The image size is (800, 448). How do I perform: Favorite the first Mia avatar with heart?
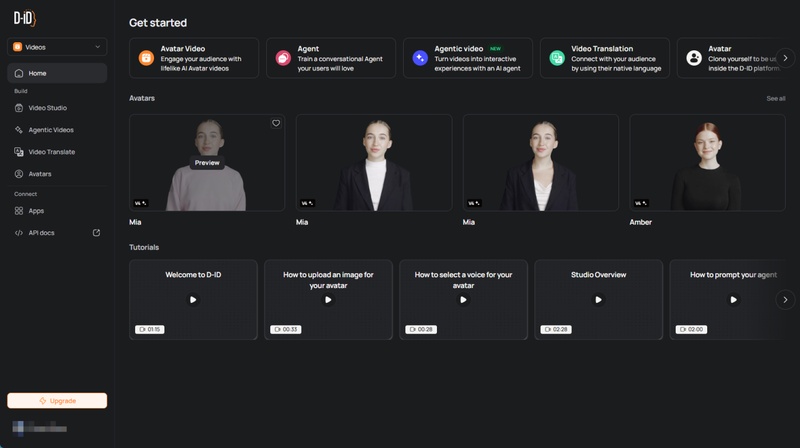pyautogui.click(x=276, y=123)
